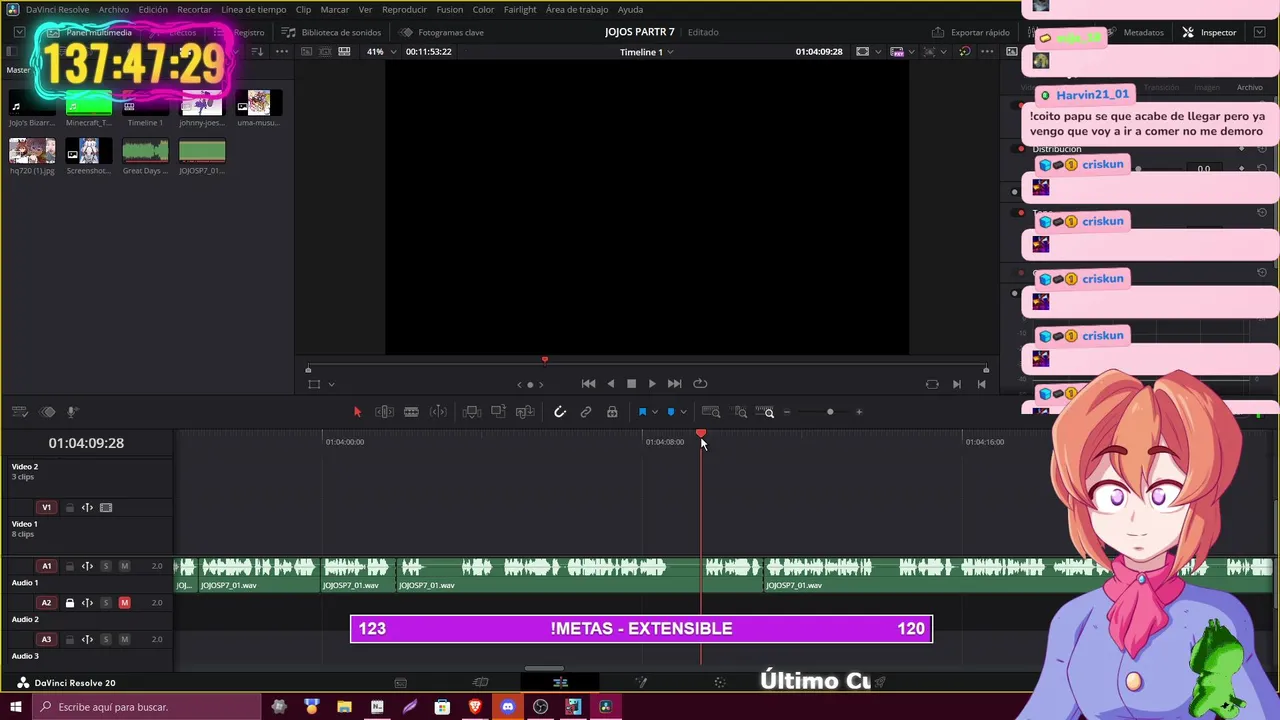Zoom out timeline with minus button

787,412
